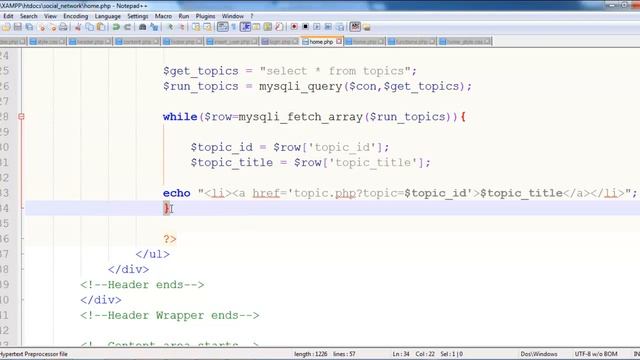The width and height of the screenshot is (640, 360).
Task: Close the active home.php tab
Action: [x=339, y=41]
